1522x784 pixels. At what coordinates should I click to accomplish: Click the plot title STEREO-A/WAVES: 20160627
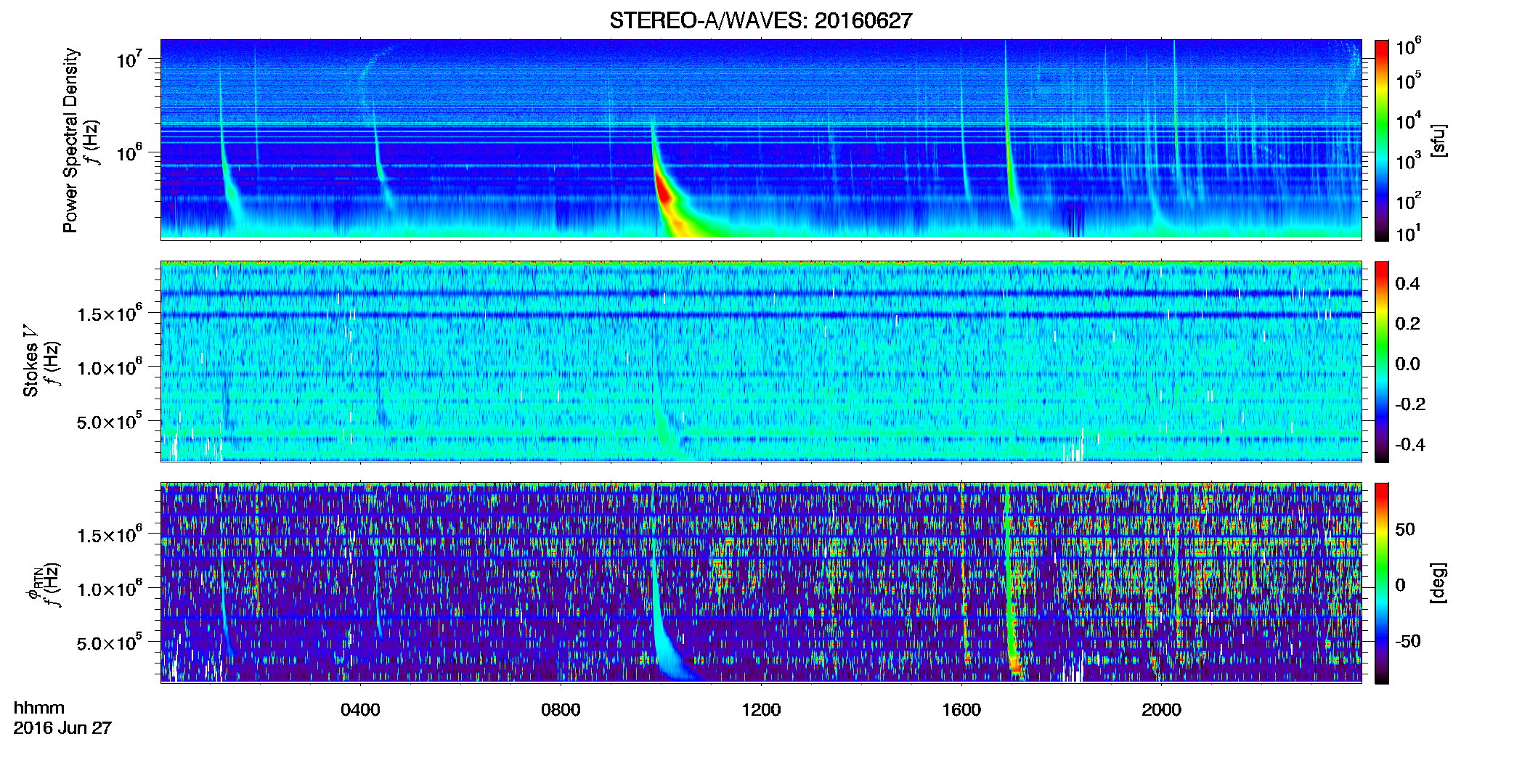click(760, 20)
